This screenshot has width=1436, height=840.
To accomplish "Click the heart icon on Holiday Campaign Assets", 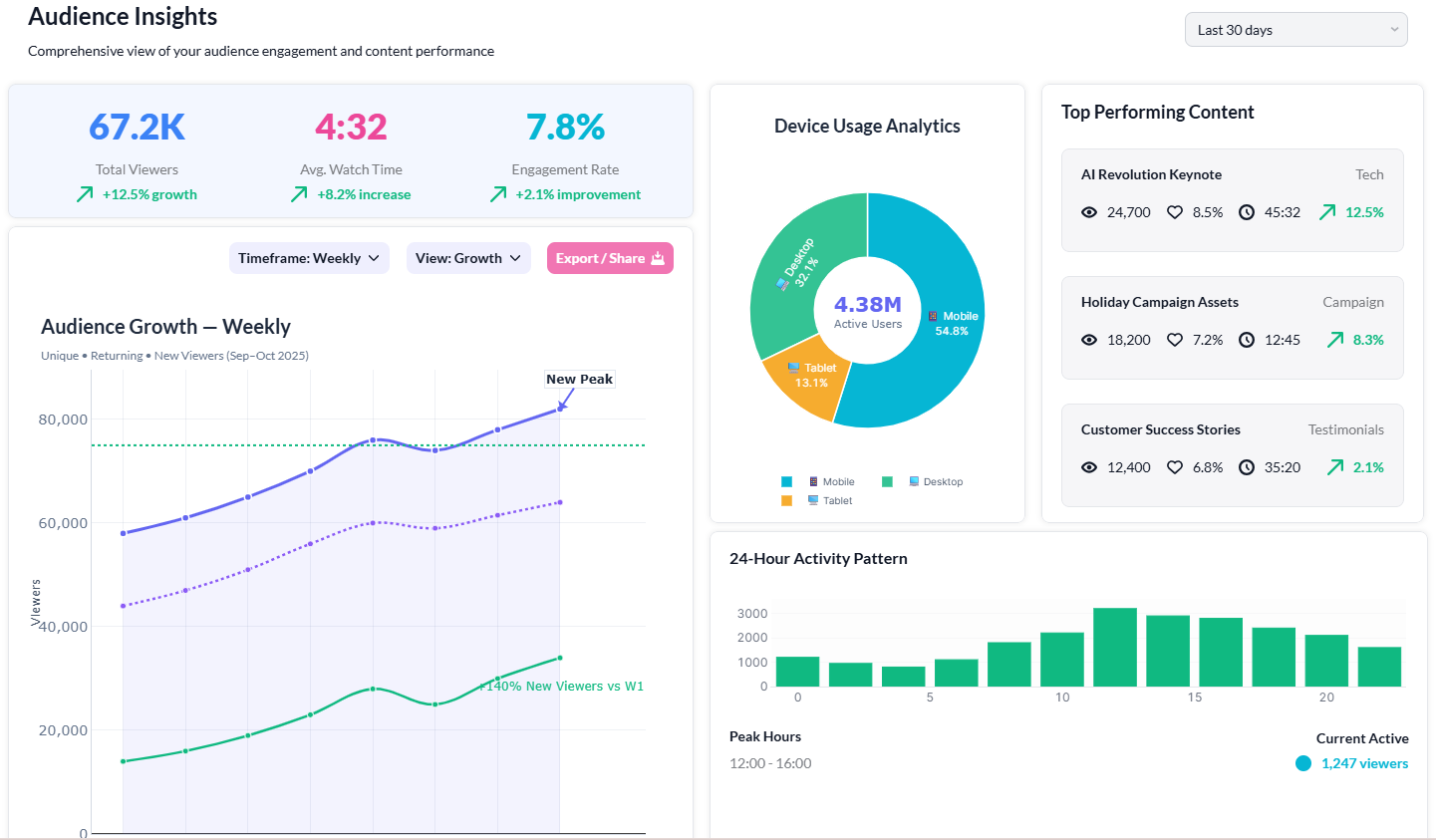I will (x=1175, y=340).
